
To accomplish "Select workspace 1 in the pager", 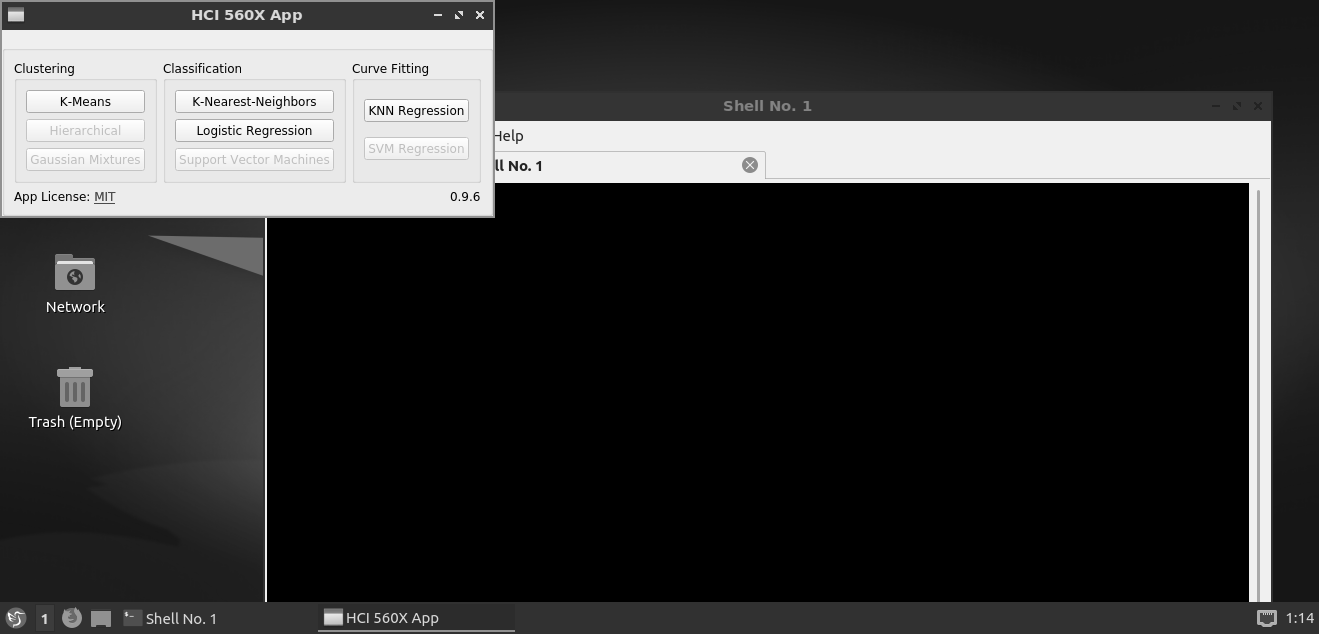I will 44,618.
